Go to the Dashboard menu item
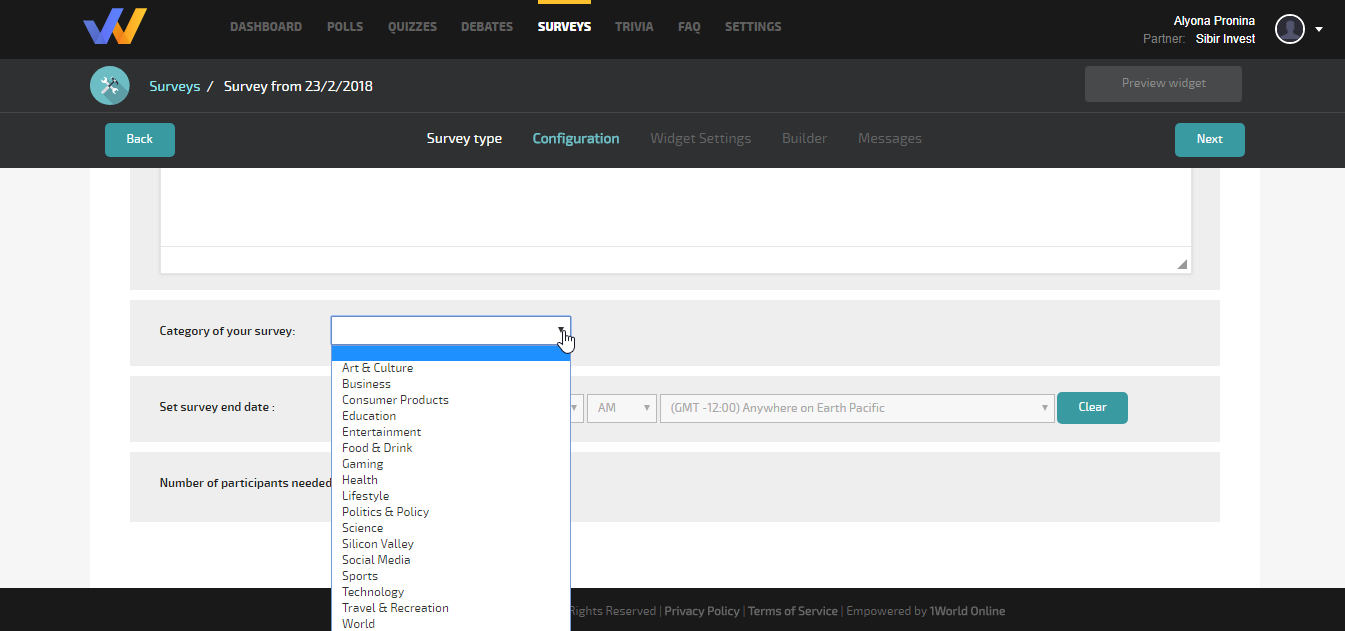1345x631 pixels. (x=266, y=27)
